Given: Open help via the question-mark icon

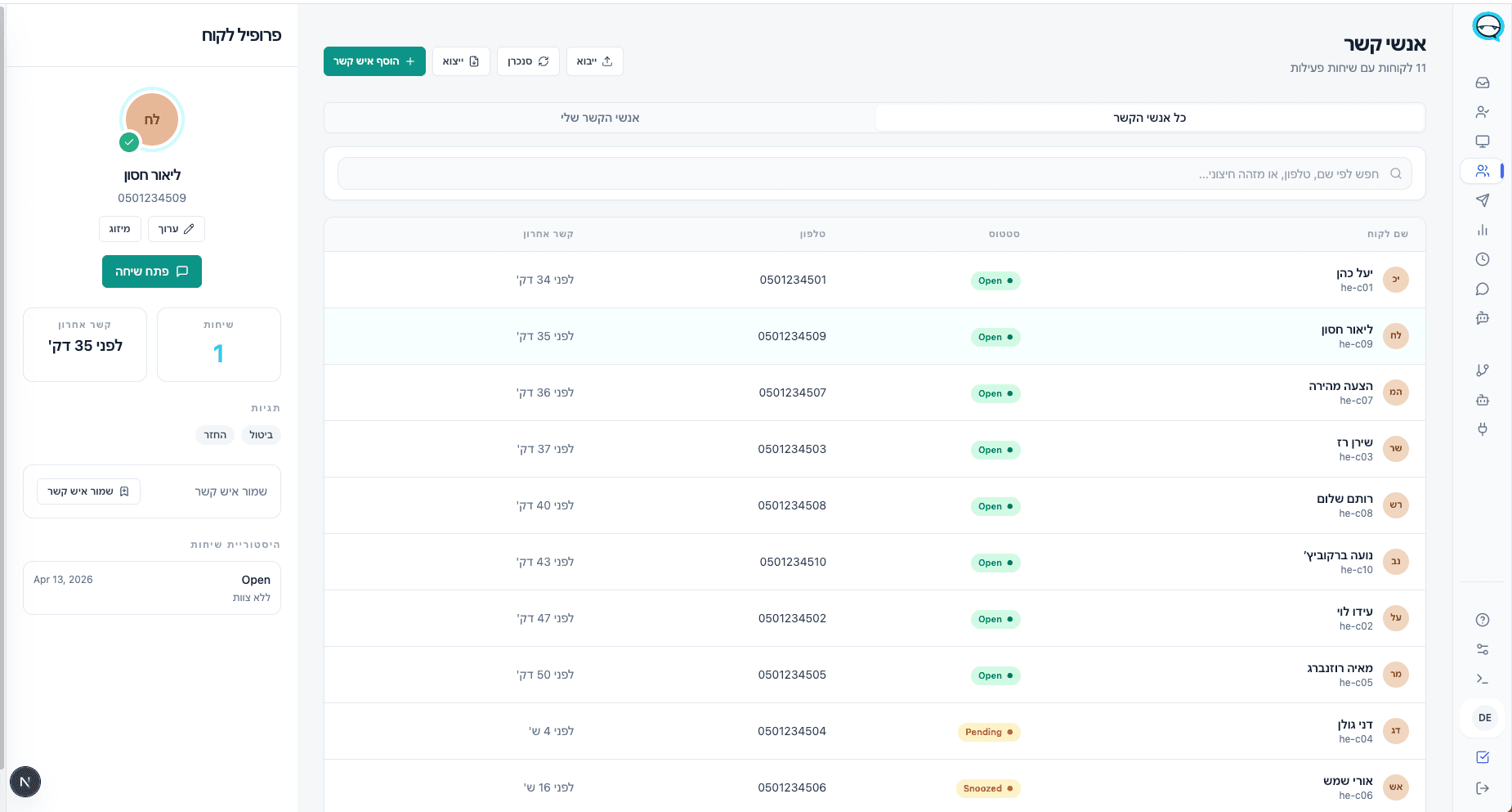Looking at the screenshot, I should pyautogui.click(x=1483, y=620).
